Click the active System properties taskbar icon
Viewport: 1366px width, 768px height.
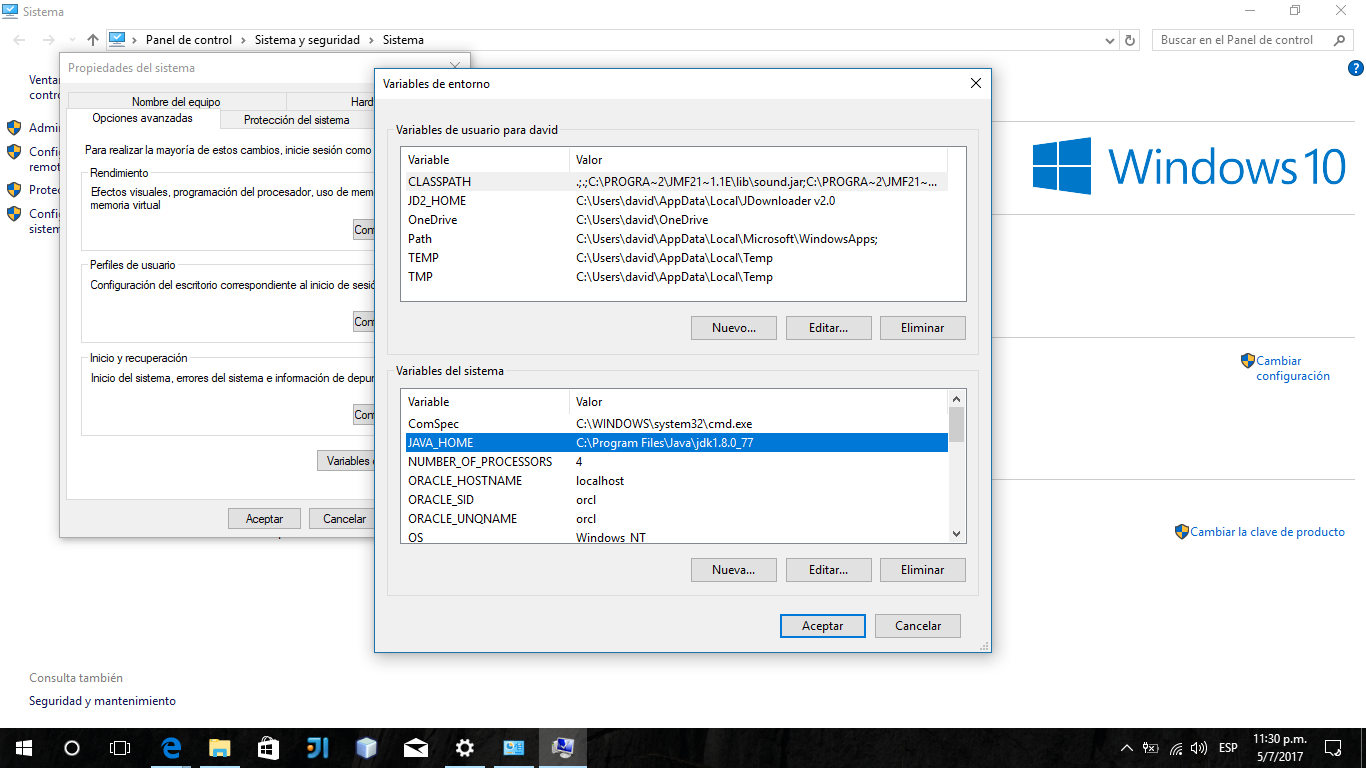563,747
